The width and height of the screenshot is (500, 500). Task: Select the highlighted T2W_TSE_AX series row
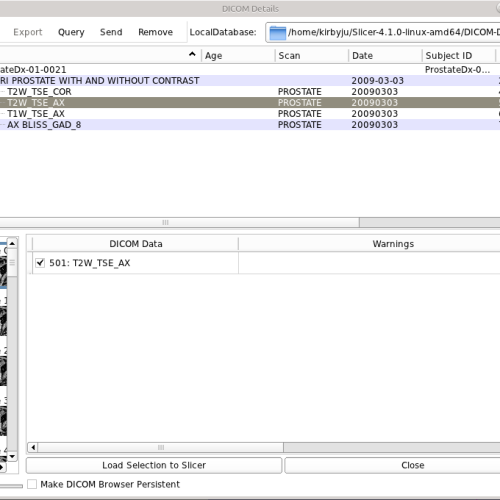pyautogui.click(x=250, y=103)
